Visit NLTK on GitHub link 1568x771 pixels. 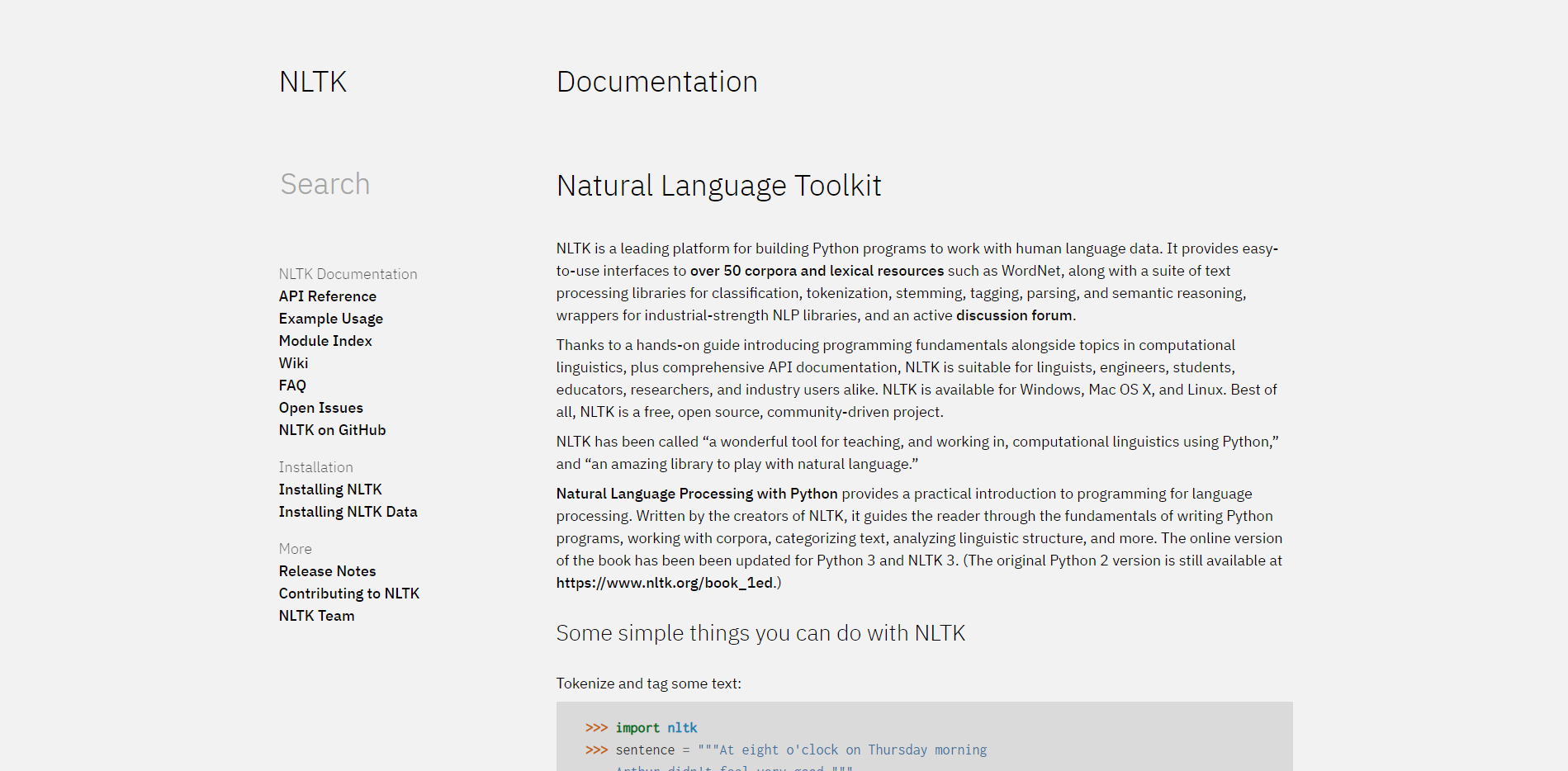point(332,430)
